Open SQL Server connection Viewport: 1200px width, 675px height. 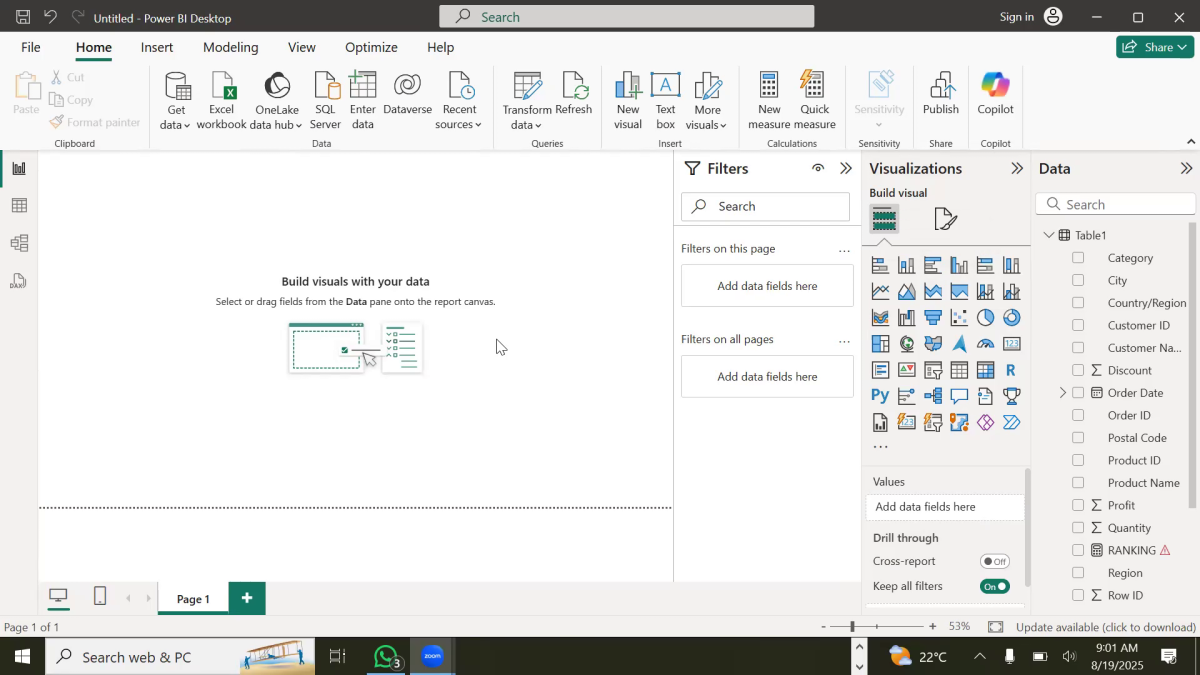(325, 101)
